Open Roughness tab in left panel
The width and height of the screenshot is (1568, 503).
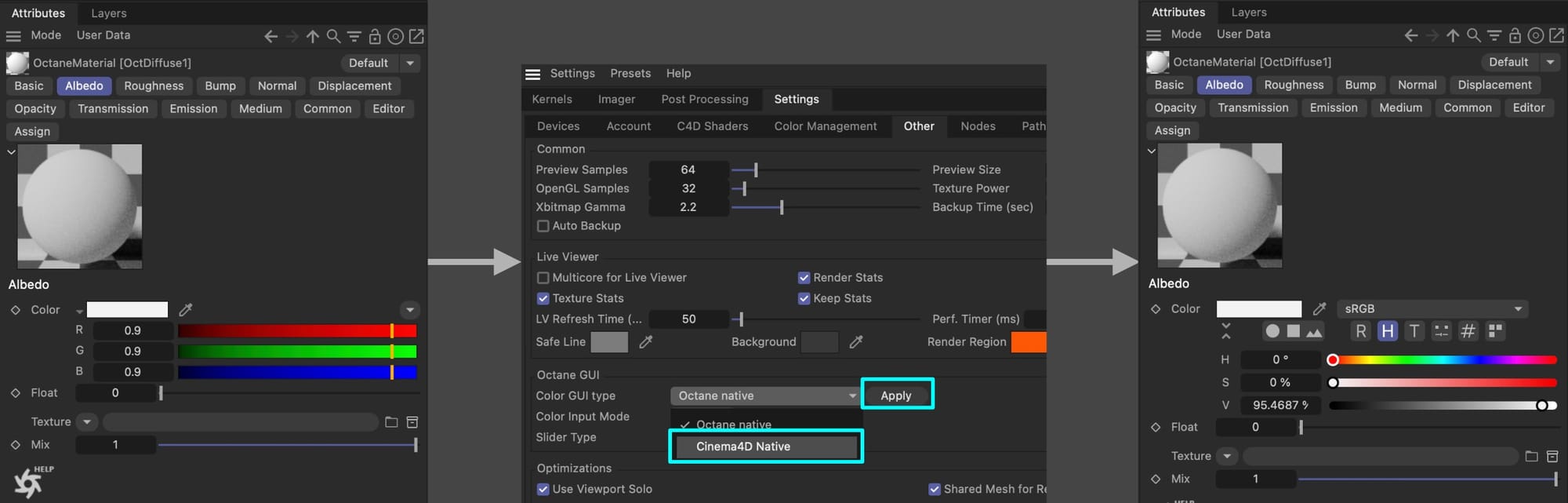[x=154, y=86]
